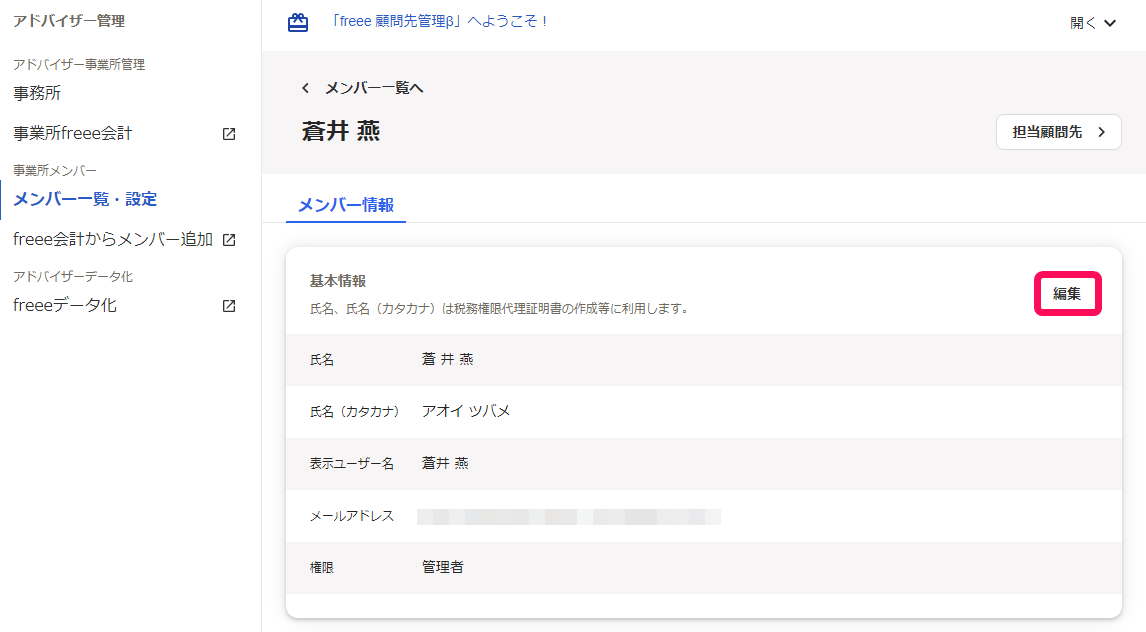Image resolution: width=1146 pixels, height=632 pixels.
Task: Click the メールアドレス field label
Action: point(352,517)
